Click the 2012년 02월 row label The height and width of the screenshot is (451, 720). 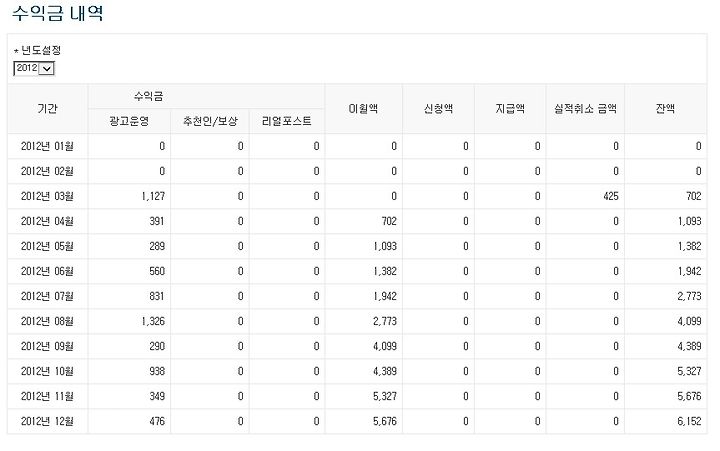[x=47, y=171]
